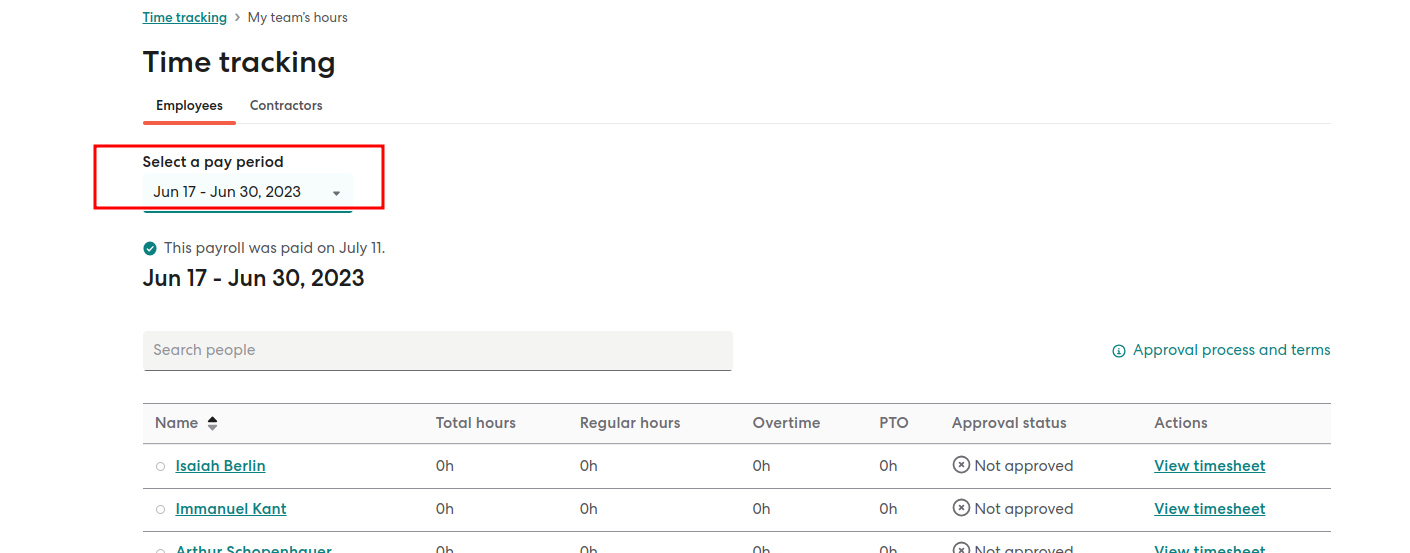Screen dimensions: 1410x553
Task: Select the circle next to Isaiah Berlin
Action: pyautogui.click(x=160, y=467)
